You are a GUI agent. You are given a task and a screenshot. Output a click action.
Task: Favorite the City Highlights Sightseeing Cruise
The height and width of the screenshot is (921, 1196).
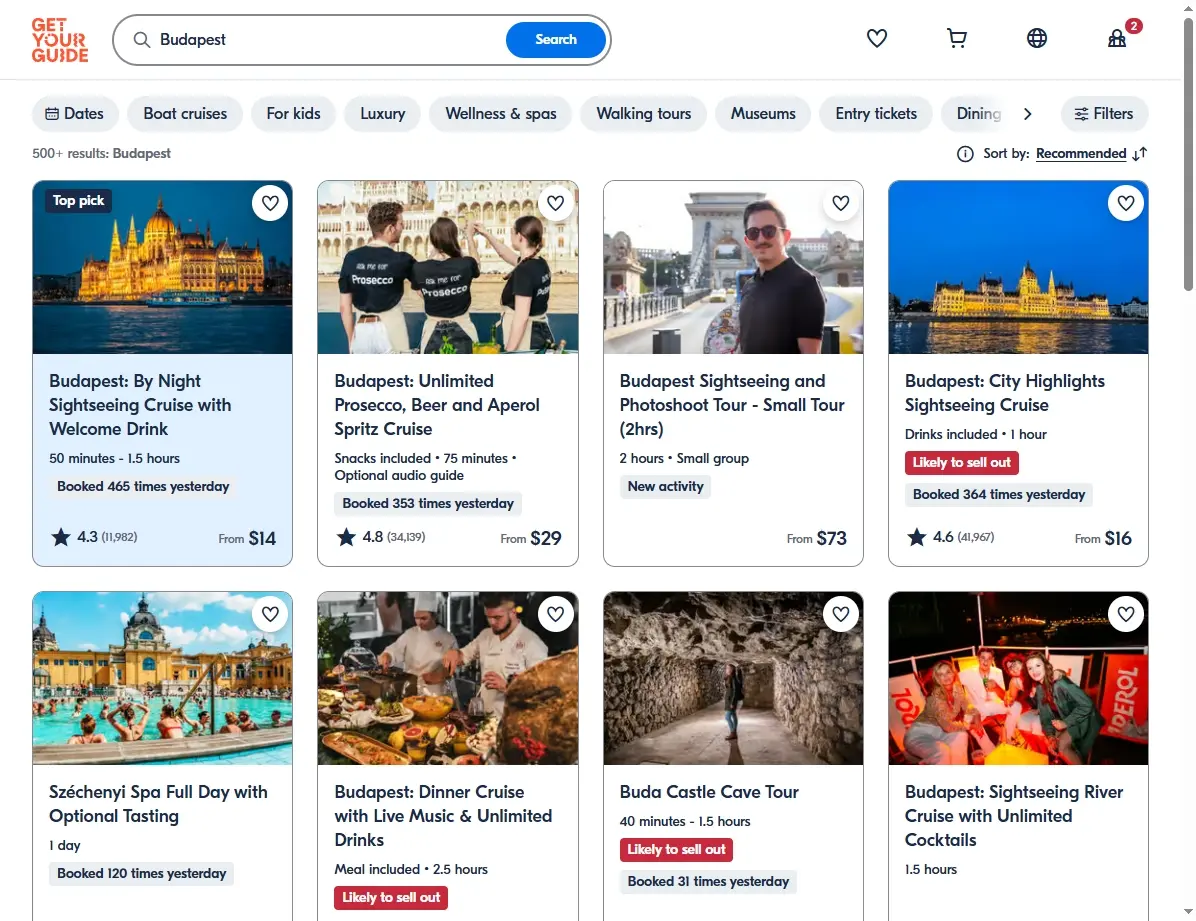point(1126,203)
